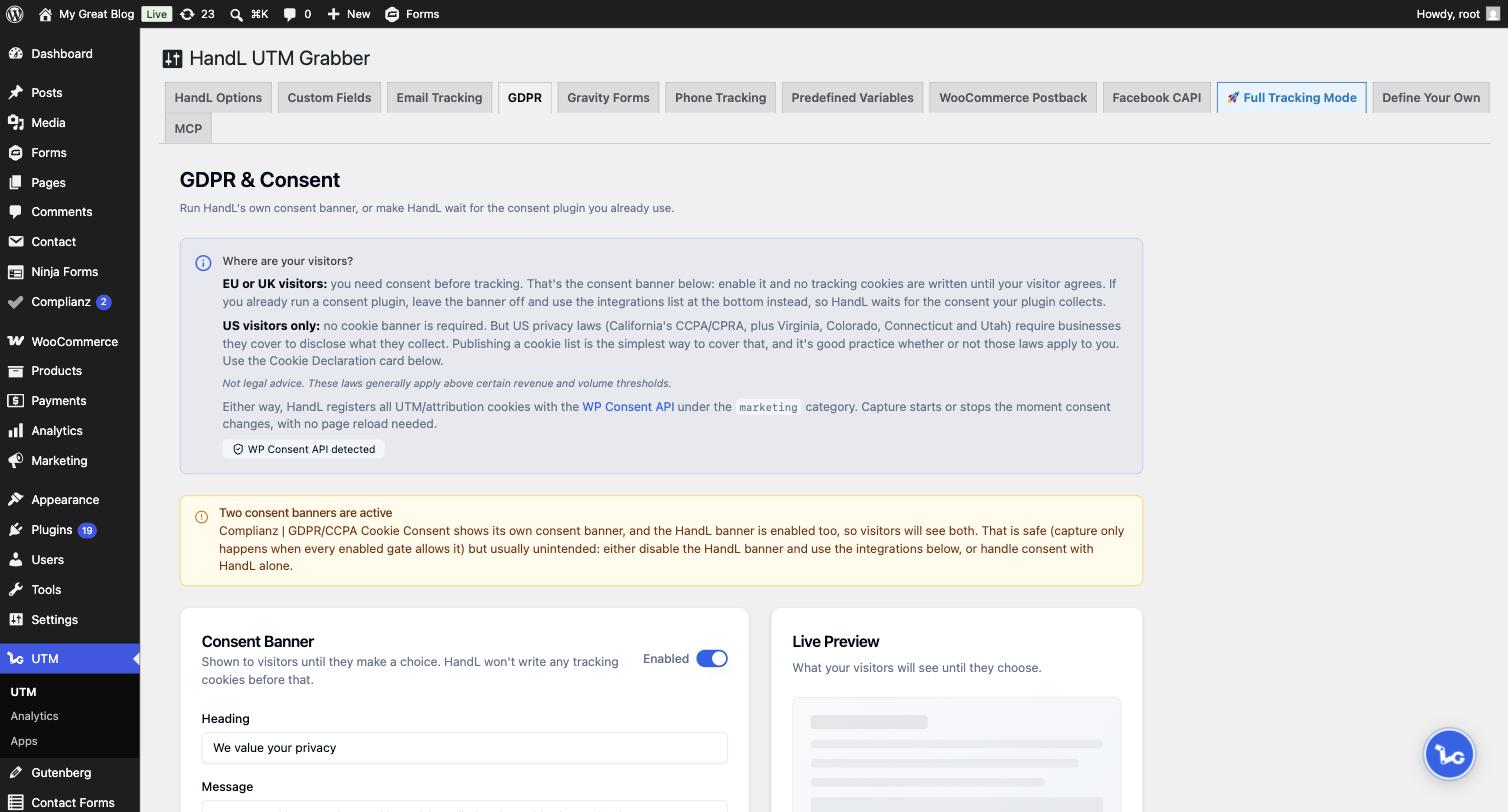Go to the WooCommerce Postback tab
The width and height of the screenshot is (1508, 812).
[x=1013, y=98]
